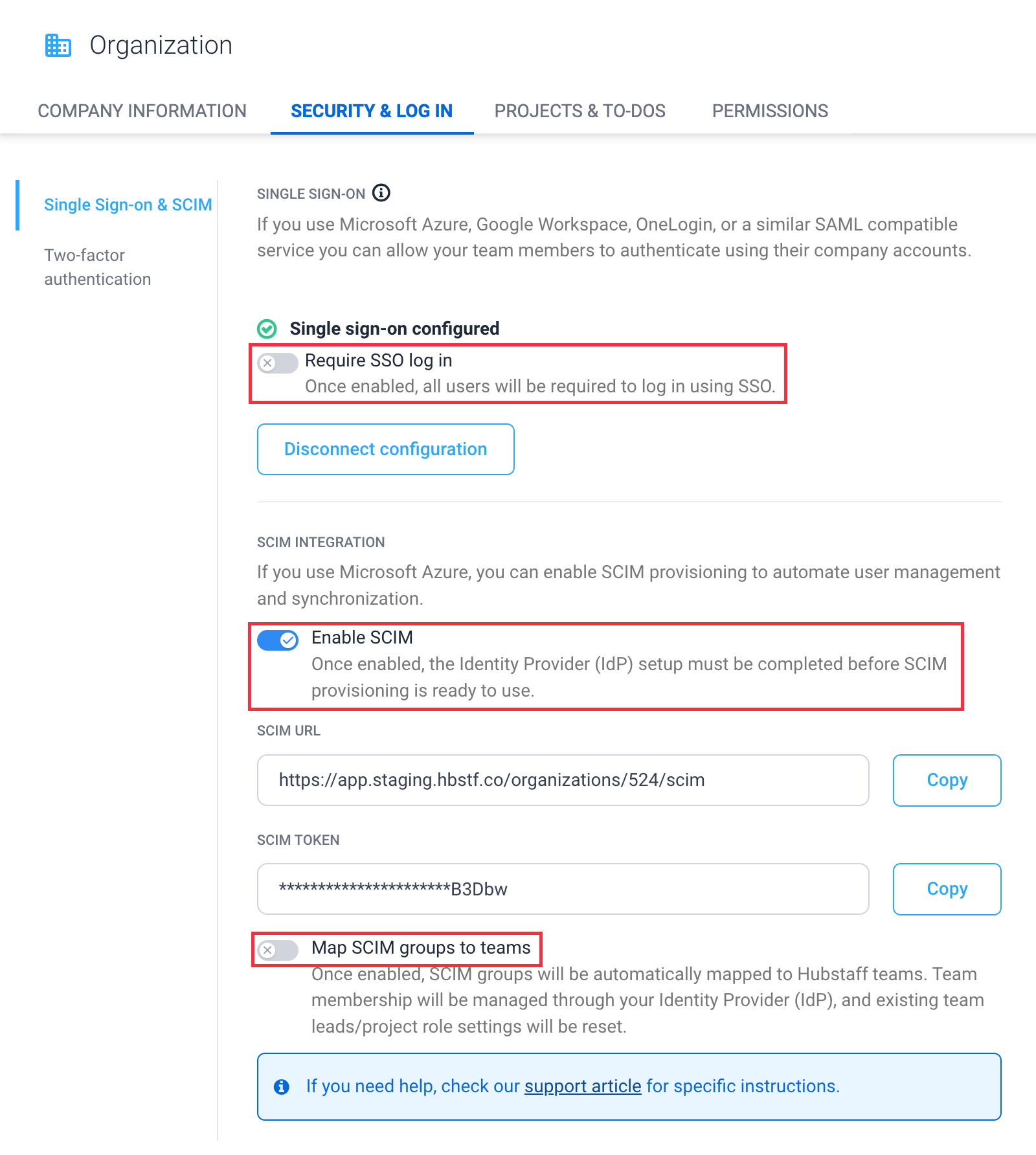Open the Company Information tab

[142, 111]
